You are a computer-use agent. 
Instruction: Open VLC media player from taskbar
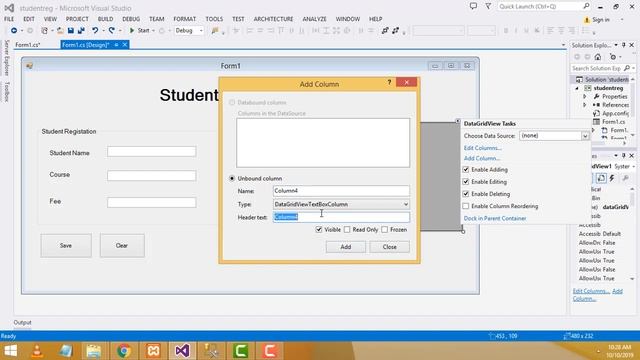click(38, 351)
